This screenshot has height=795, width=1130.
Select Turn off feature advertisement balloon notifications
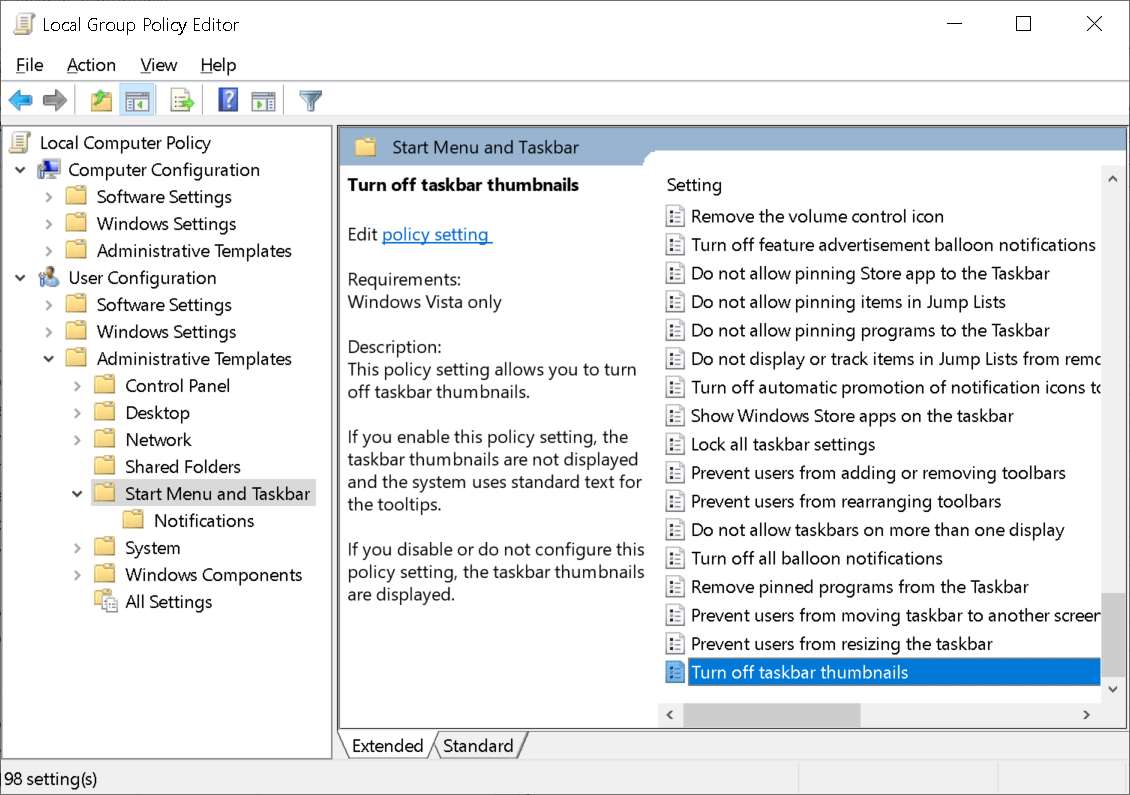(894, 245)
